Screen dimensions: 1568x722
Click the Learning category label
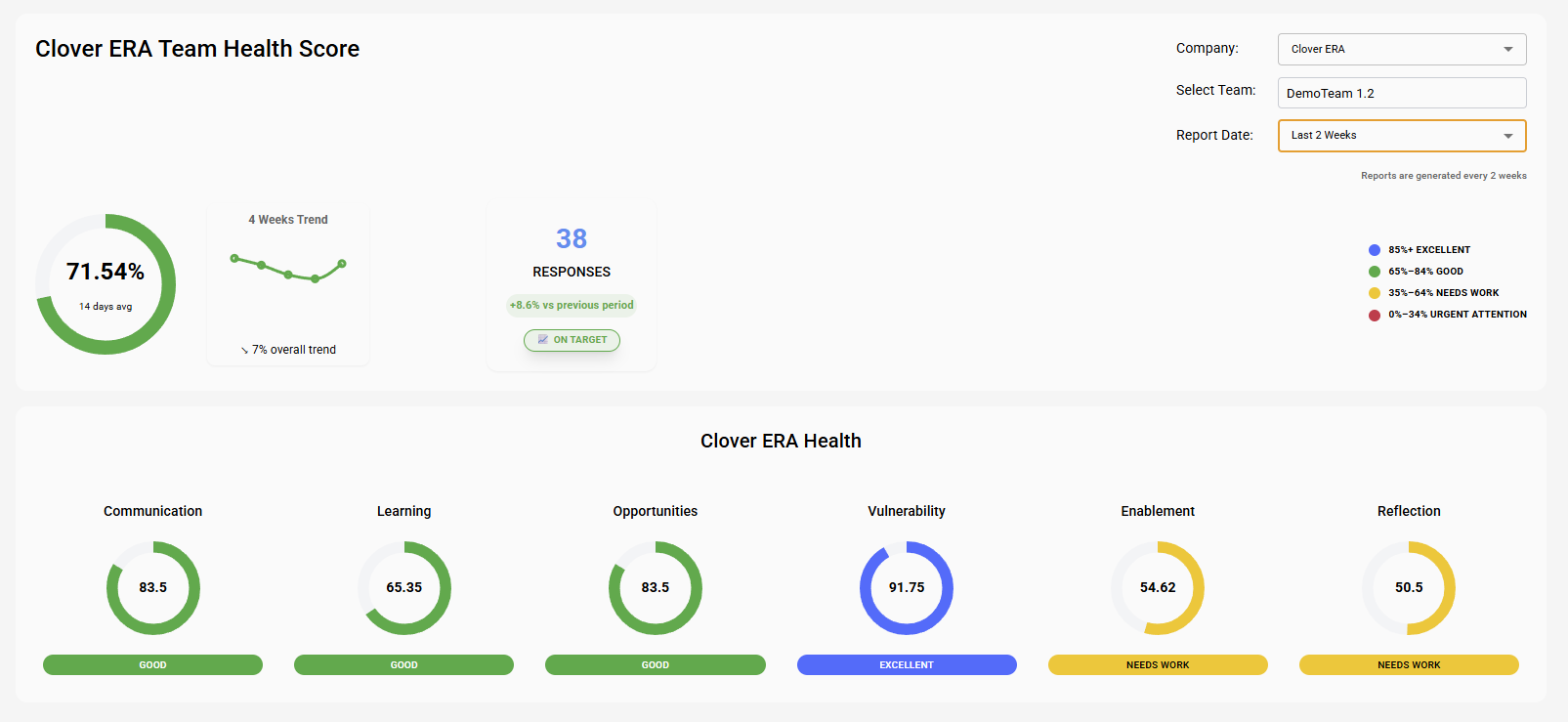(404, 511)
